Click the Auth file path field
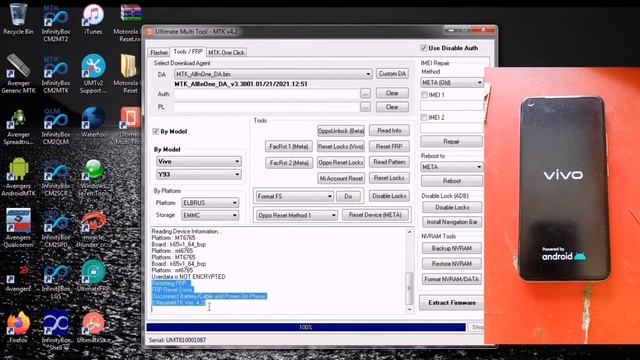This screenshot has width=640, height=360. (267, 93)
